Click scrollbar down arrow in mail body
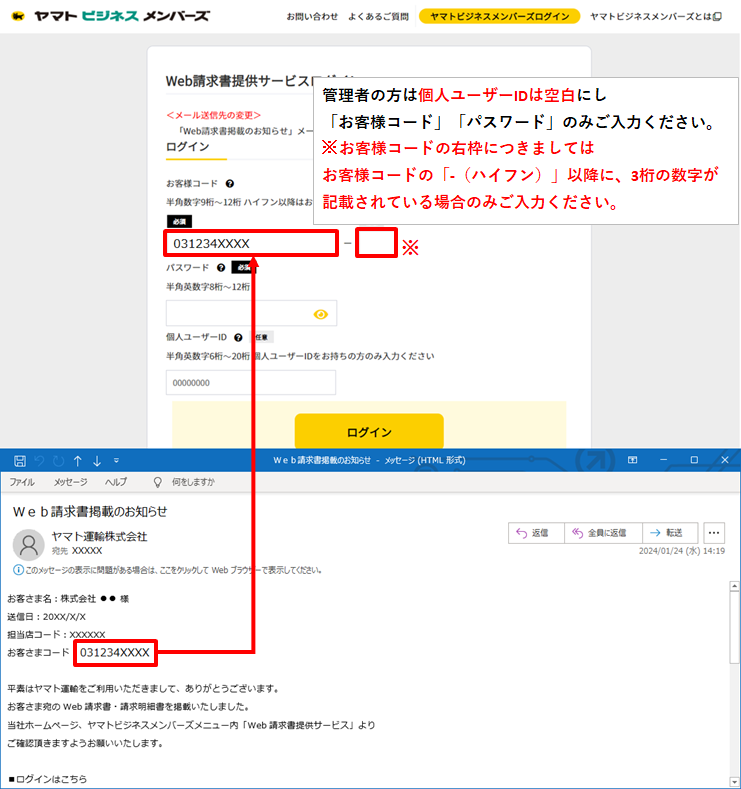This screenshot has height=789, width=741. 734,782
